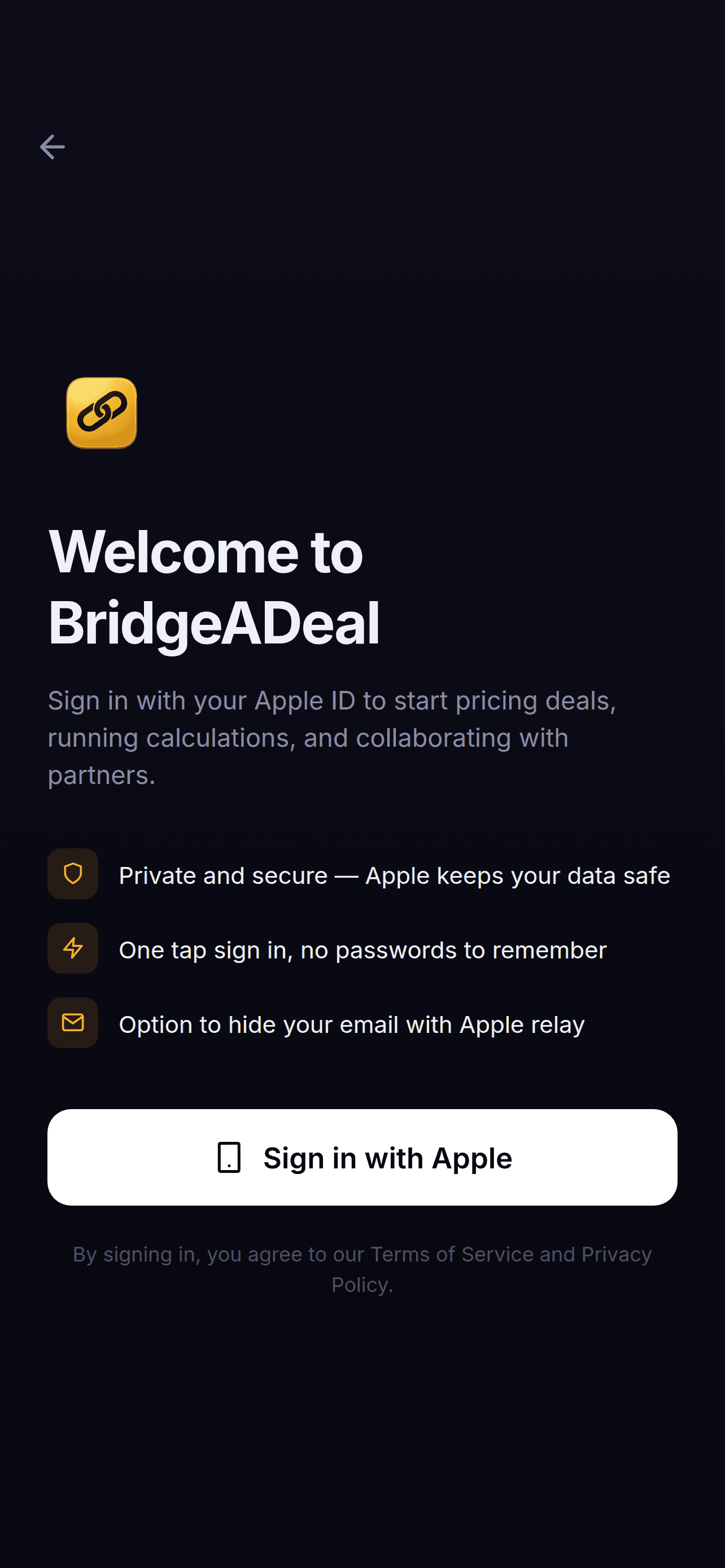Click the Apple logo inside the sign-in button
725x1568 pixels.
click(229, 1157)
